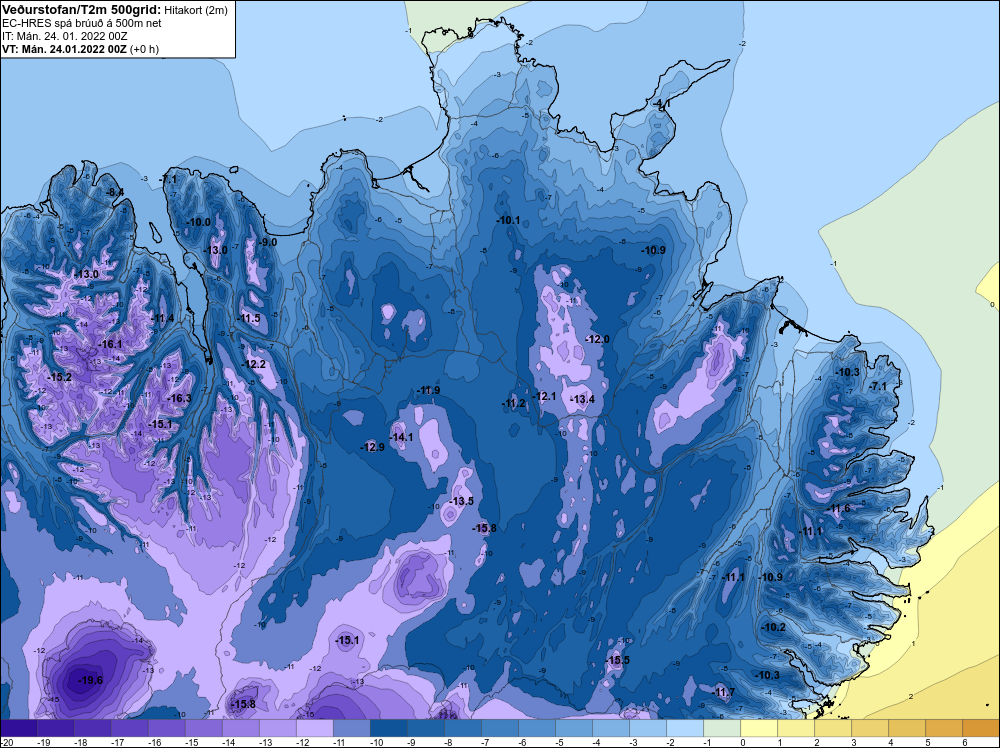Click the -11.6 temperature value

[x=838, y=508]
